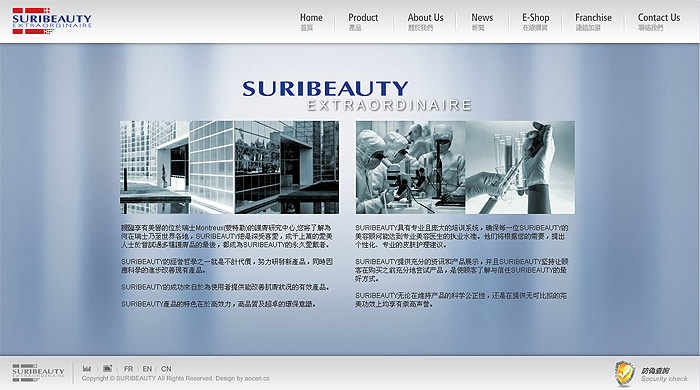
Task: Open the Home menu item
Action: point(311,21)
